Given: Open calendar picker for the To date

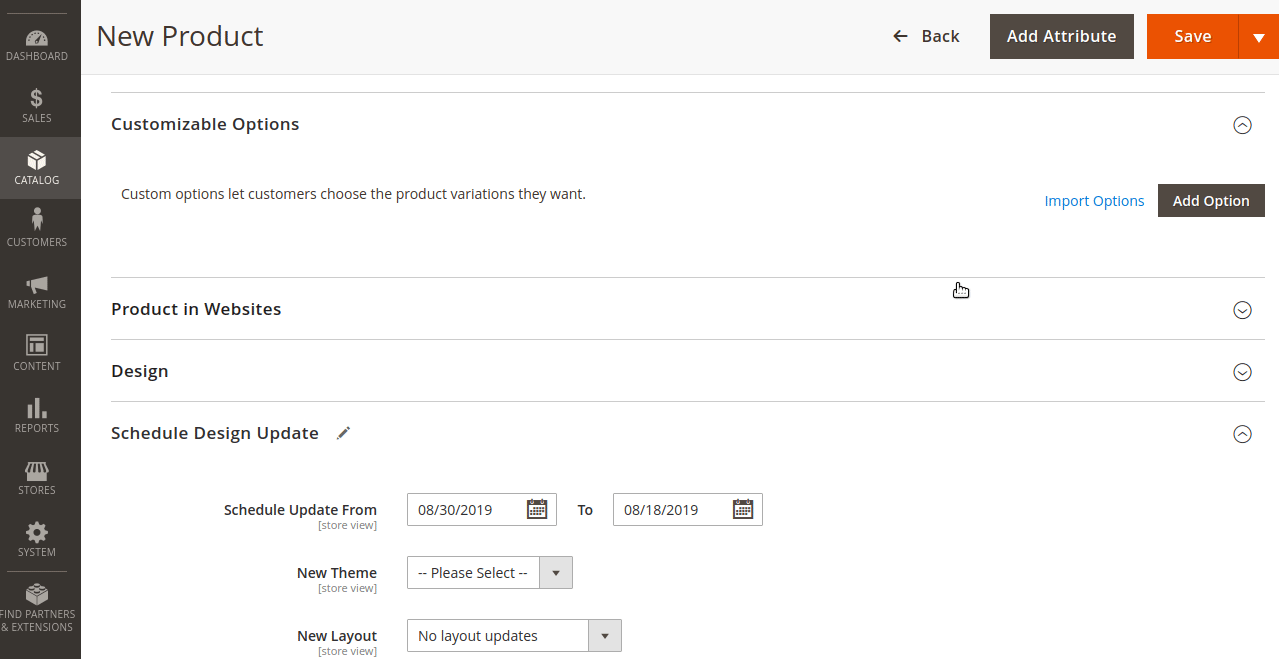Looking at the screenshot, I should pyautogui.click(x=743, y=509).
